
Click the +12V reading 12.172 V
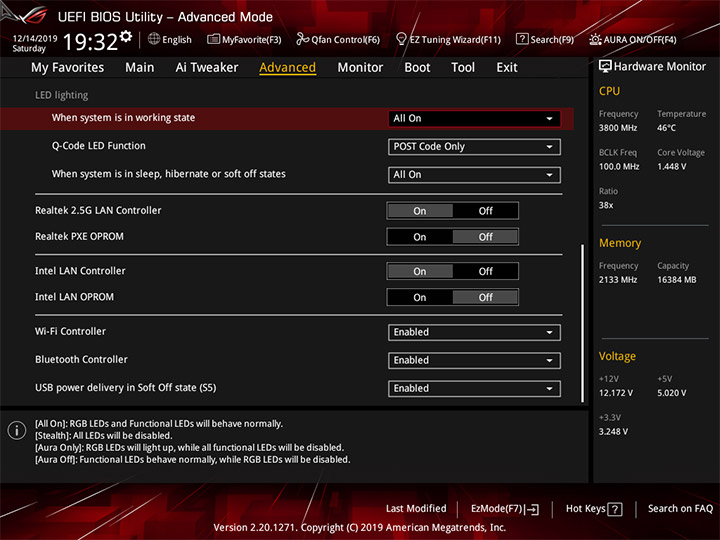(615, 393)
